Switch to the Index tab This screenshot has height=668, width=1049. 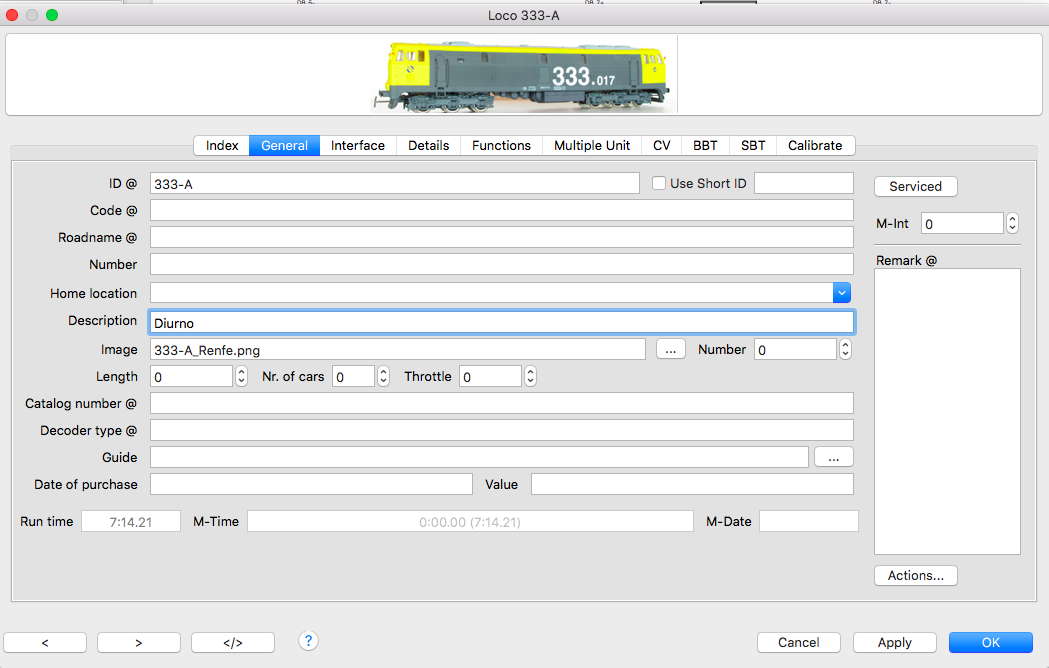[221, 145]
